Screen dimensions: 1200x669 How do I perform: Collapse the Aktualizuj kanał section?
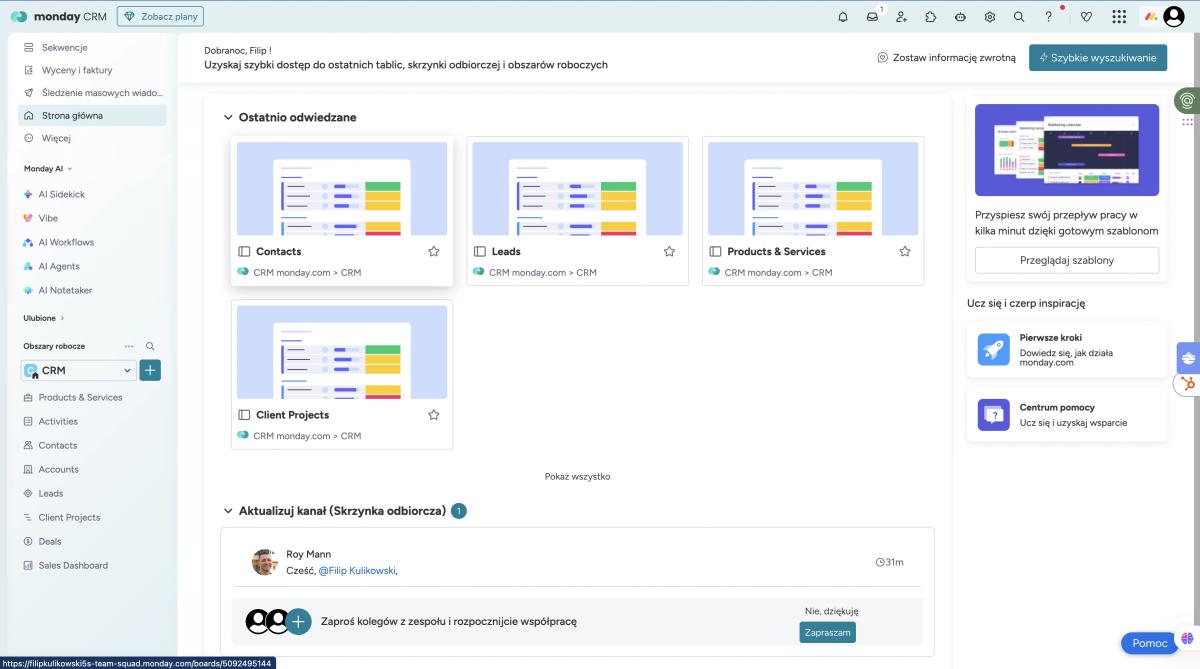tap(228, 511)
